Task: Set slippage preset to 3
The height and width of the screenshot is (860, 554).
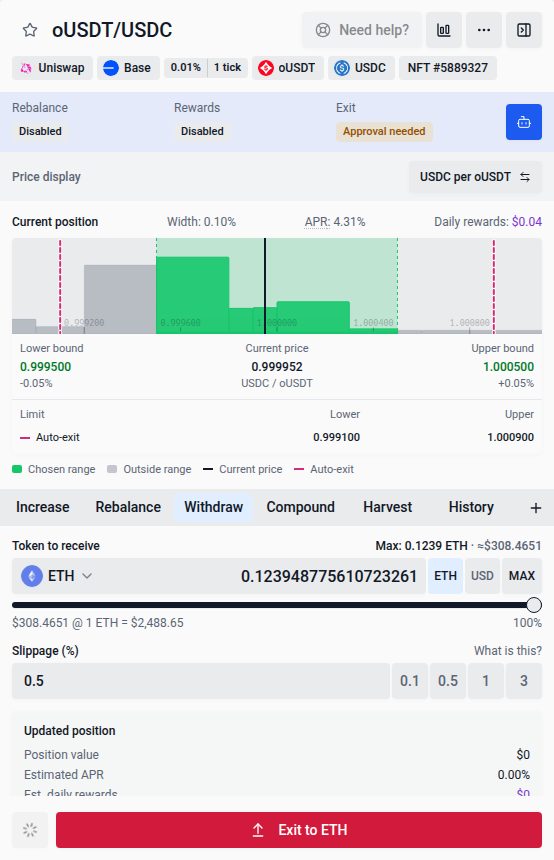Action: coord(524,681)
